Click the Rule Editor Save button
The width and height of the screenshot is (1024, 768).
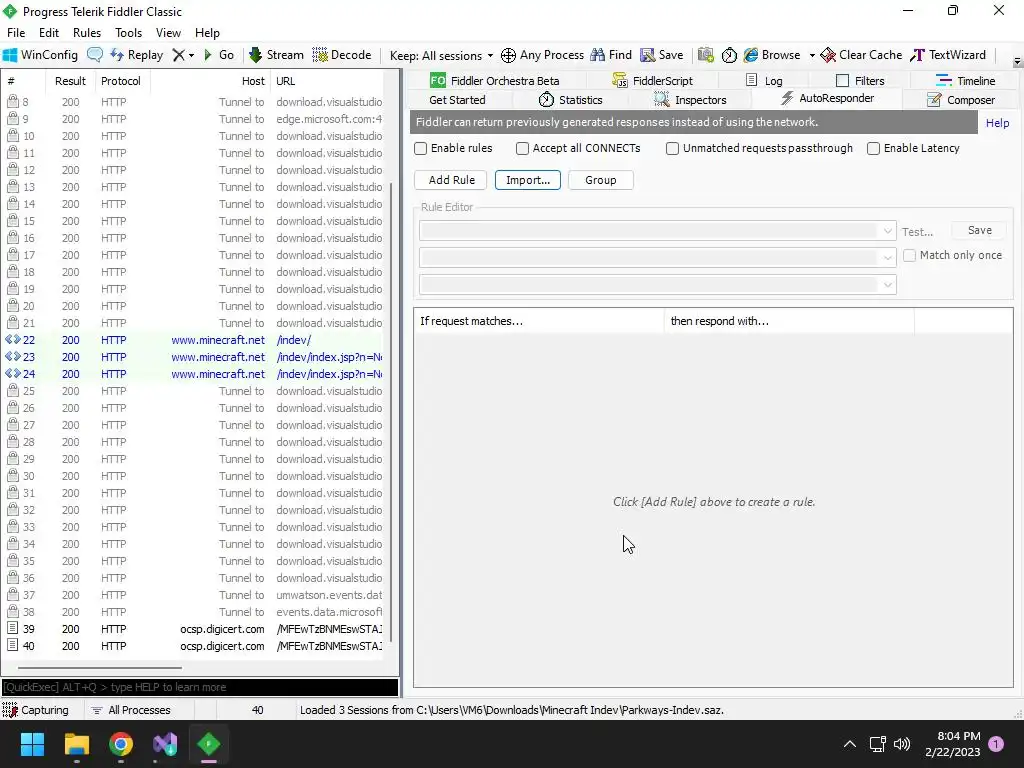coord(979,231)
